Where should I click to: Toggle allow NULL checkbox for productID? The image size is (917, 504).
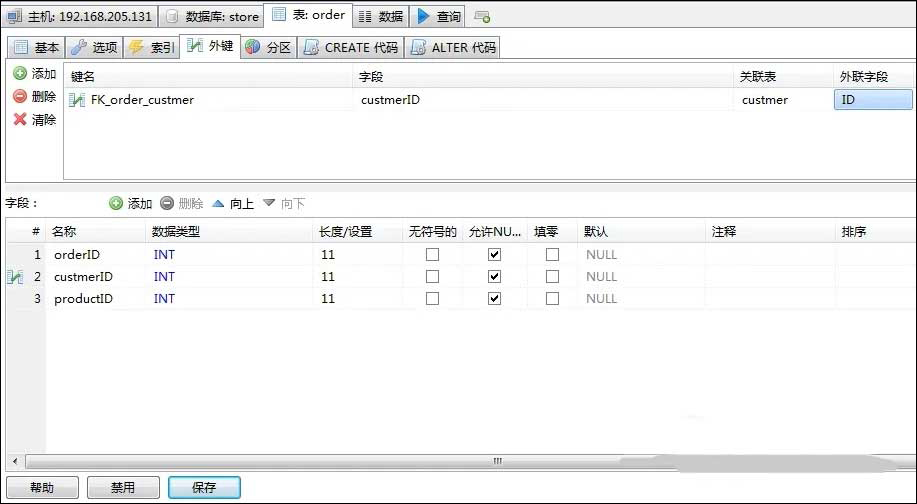[x=494, y=298]
